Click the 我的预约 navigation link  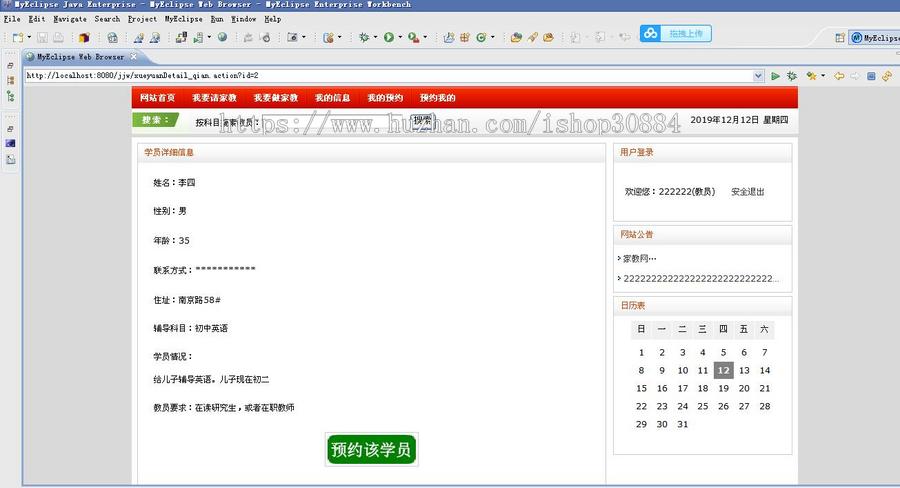385,98
